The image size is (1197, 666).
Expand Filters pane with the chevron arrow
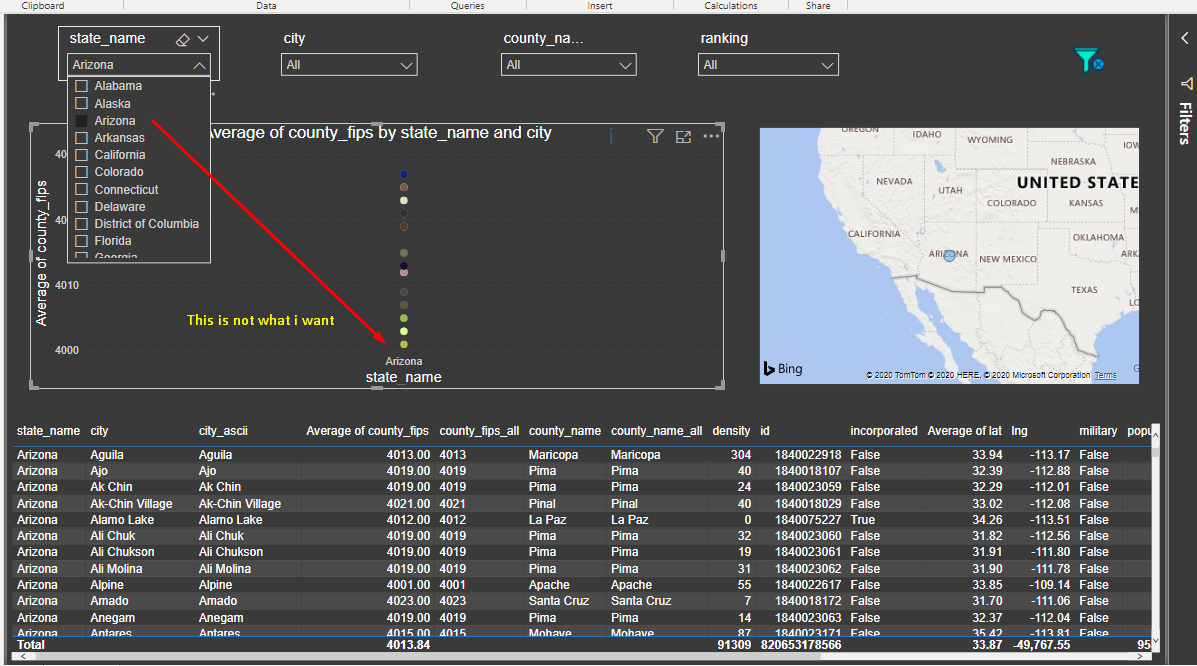[x=1185, y=37]
